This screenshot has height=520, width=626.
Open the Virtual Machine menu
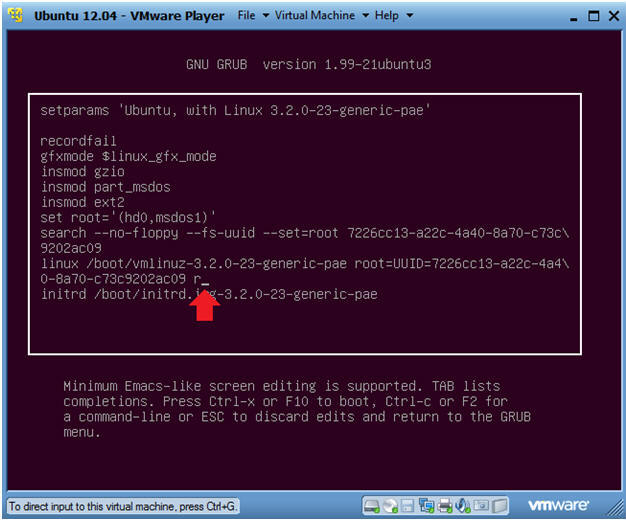[x=315, y=15]
